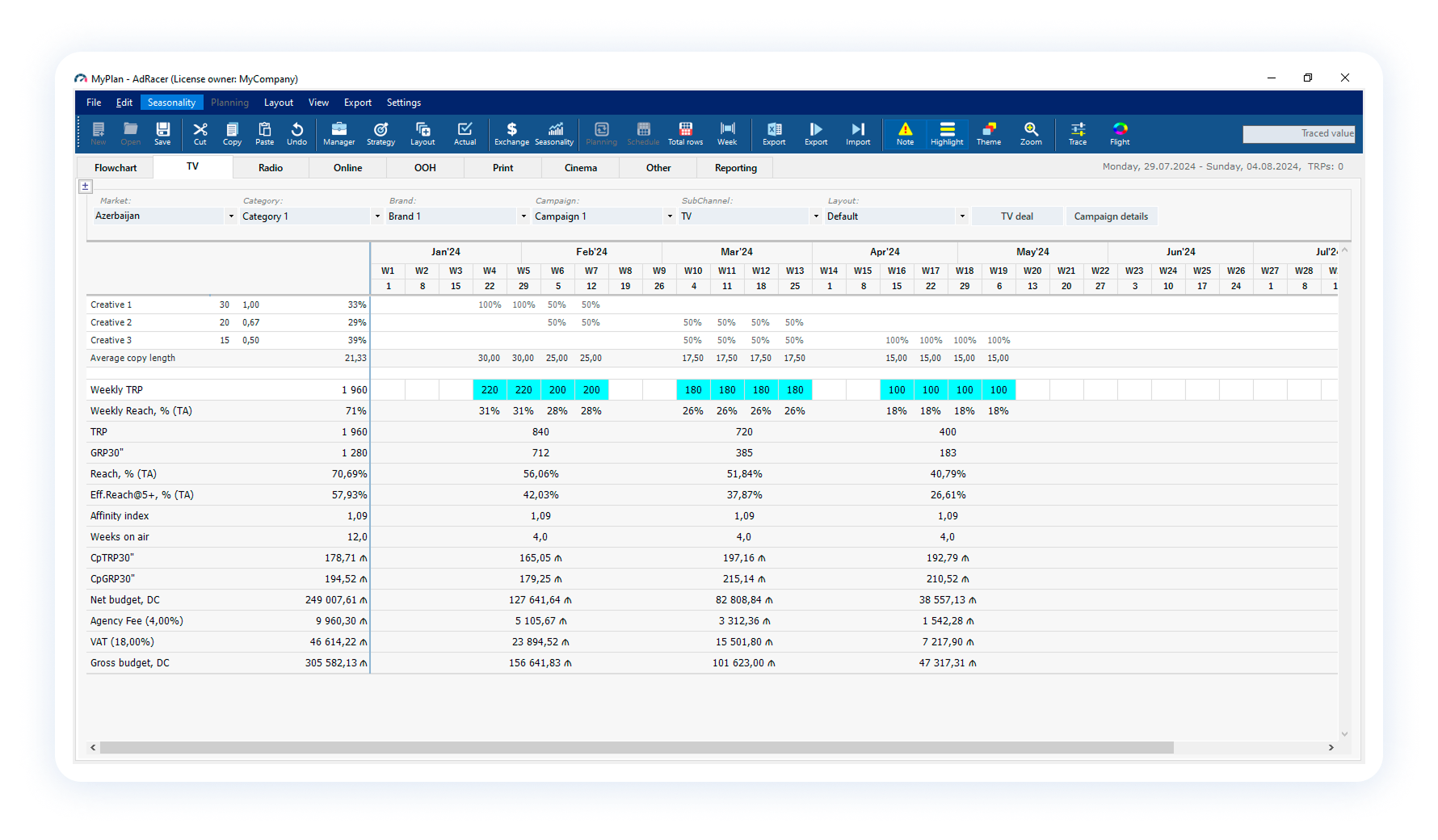Click the Excel Export icon
Screen dimensions: 1438x840
(x=774, y=133)
